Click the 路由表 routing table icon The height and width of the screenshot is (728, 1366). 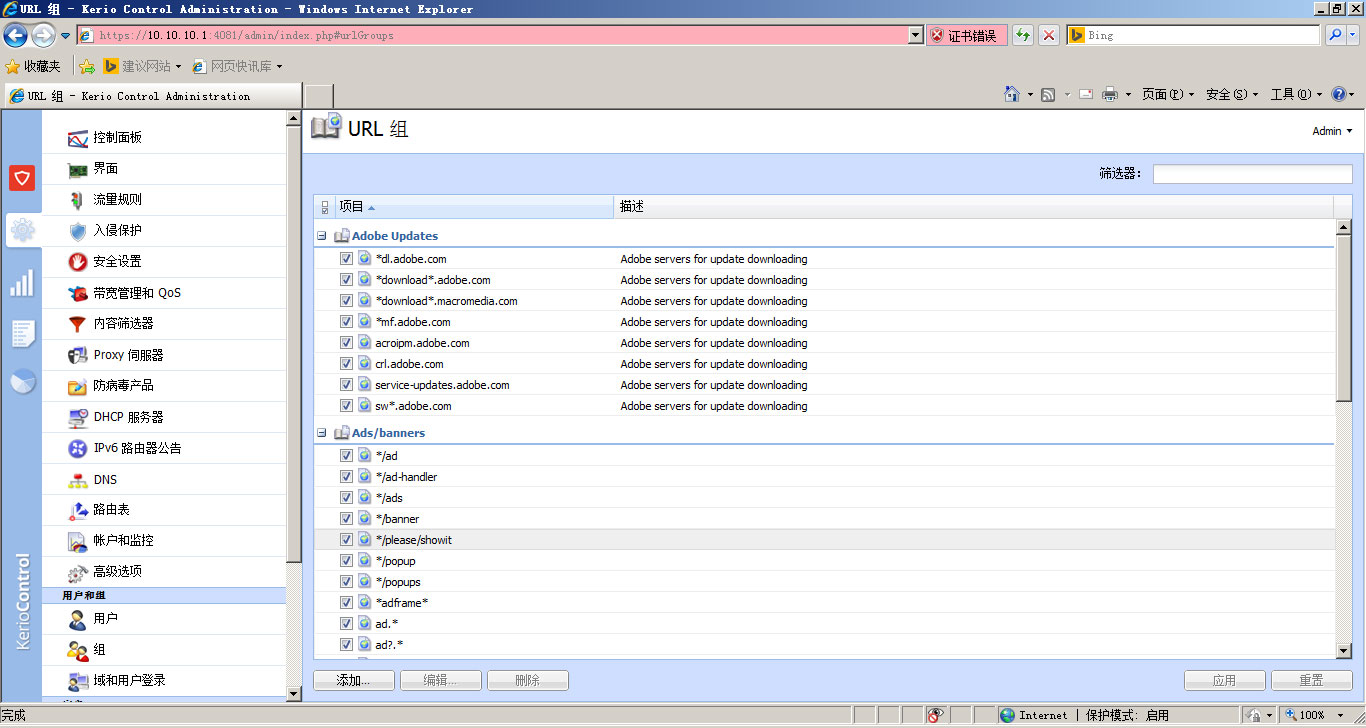pos(78,510)
